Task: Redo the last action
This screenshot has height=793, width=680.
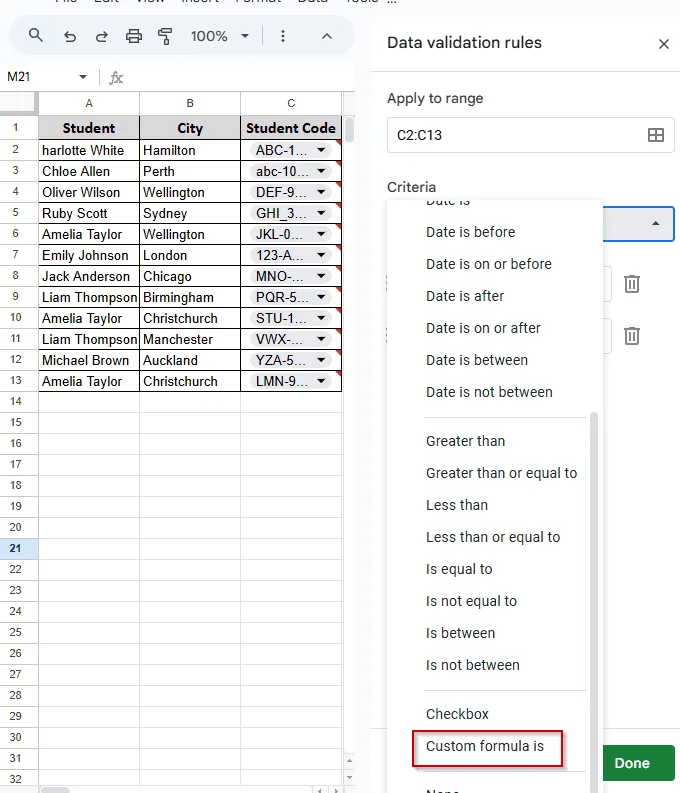Action: coord(102,36)
